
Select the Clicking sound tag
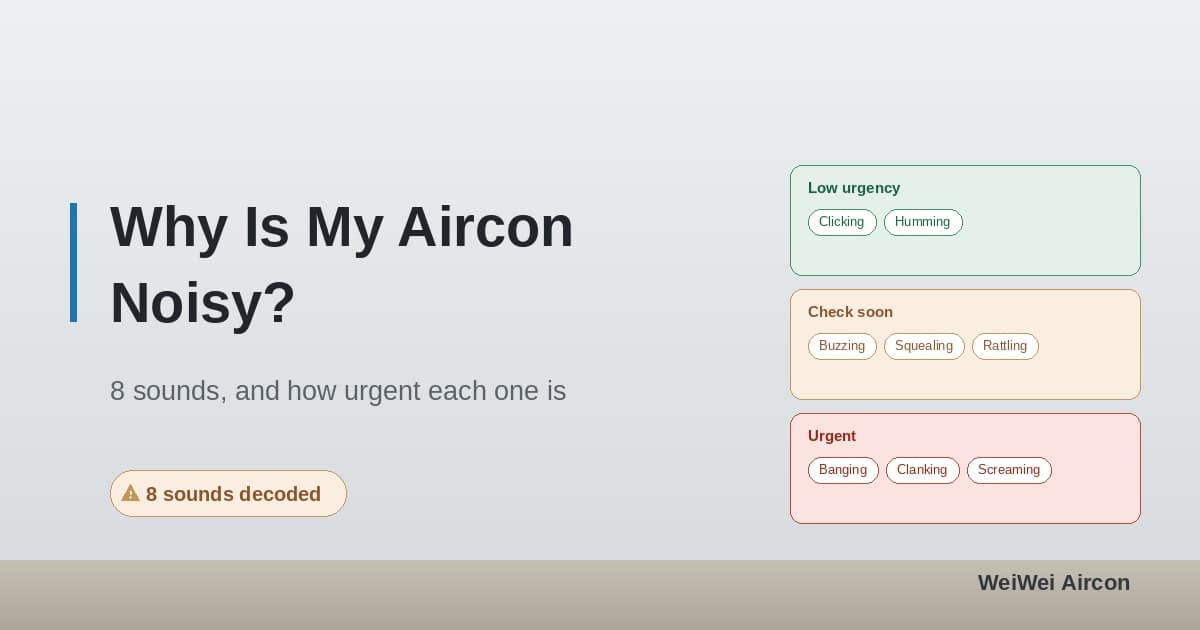tap(842, 222)
